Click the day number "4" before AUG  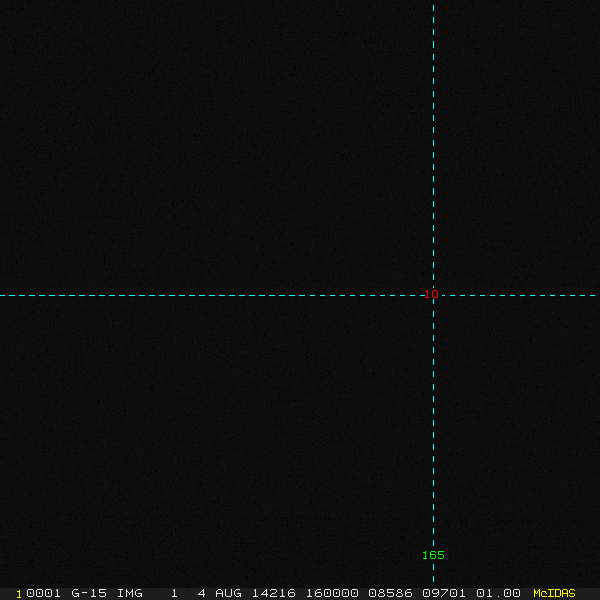pyautogui.click(x=202, y=593)
